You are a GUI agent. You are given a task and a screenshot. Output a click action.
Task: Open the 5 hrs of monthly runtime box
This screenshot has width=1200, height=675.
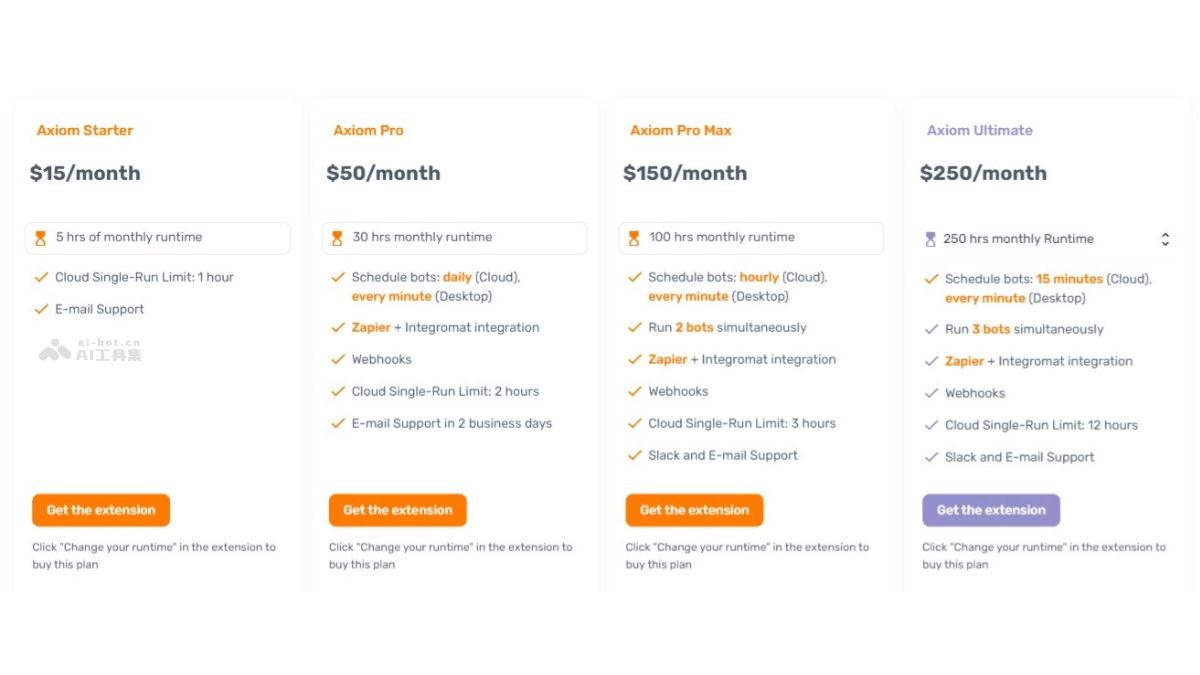point(158,238)
